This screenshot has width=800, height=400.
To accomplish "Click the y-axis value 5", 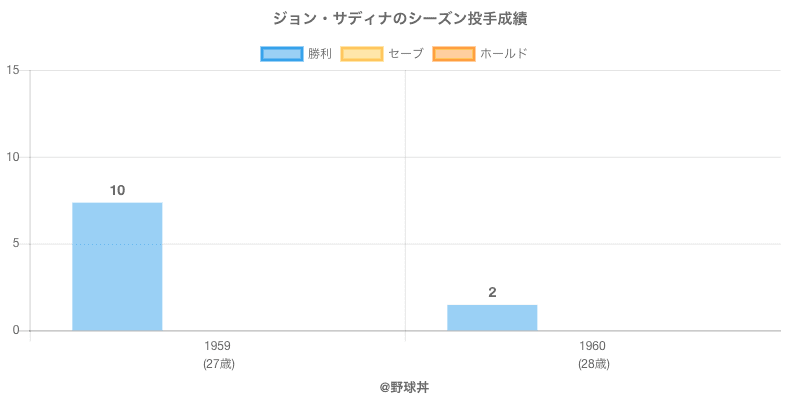I will pyautogui.click(x=16, y=244).
